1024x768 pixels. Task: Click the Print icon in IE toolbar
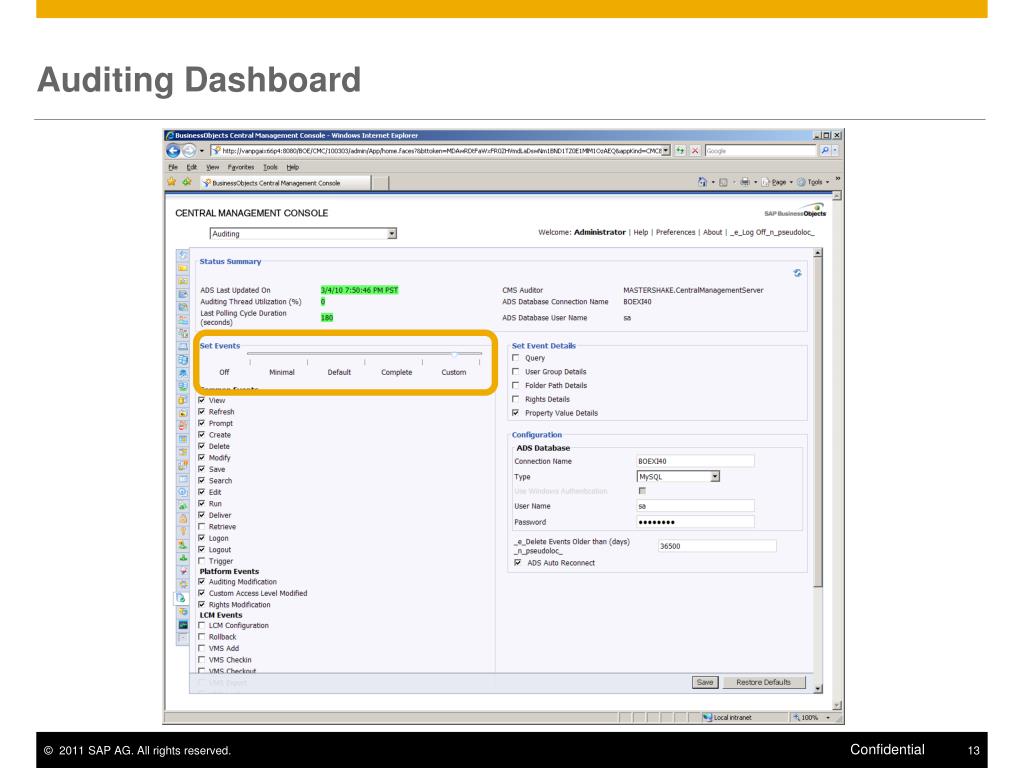click(x=744, y=182)
